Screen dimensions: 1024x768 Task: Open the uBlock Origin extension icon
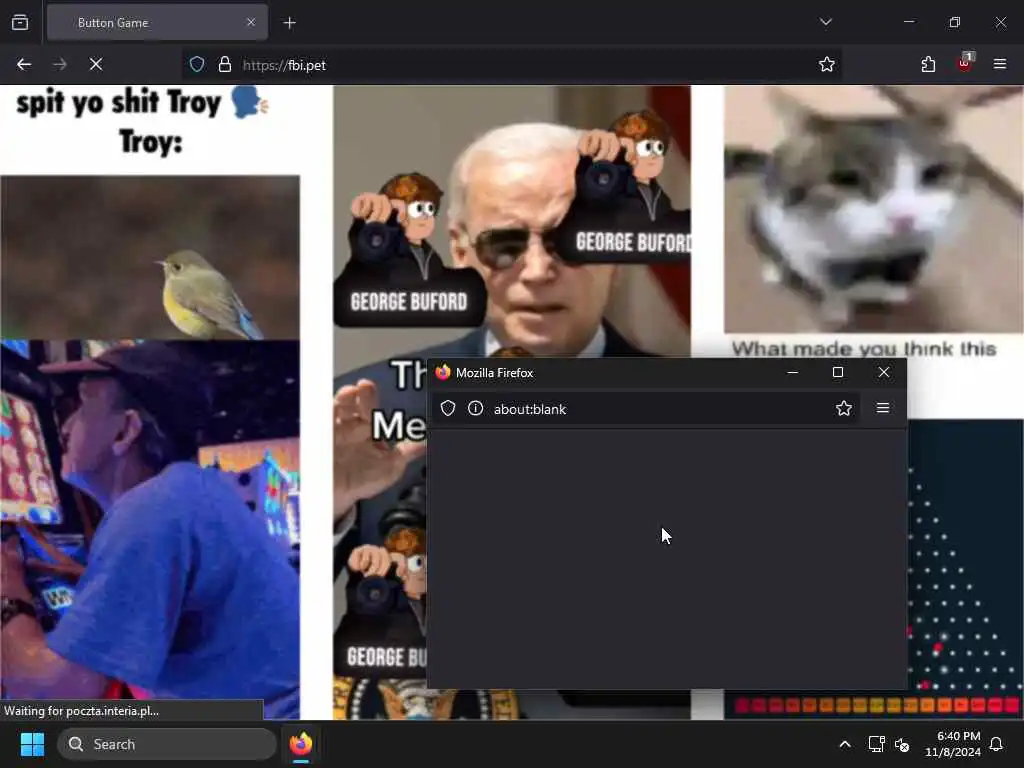tap(965, 63)
